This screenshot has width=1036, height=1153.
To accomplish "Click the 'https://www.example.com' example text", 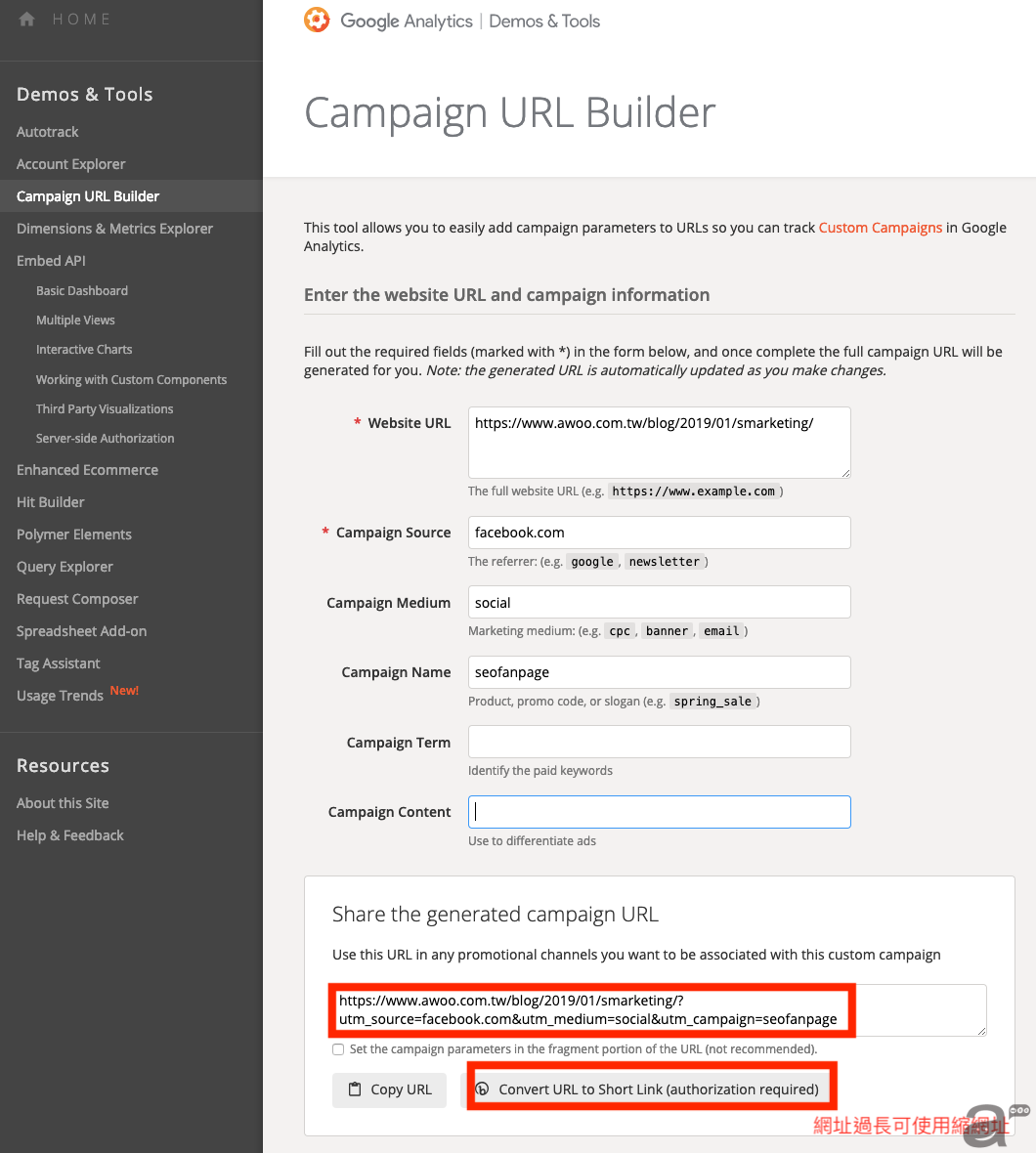I will (693, 491).
